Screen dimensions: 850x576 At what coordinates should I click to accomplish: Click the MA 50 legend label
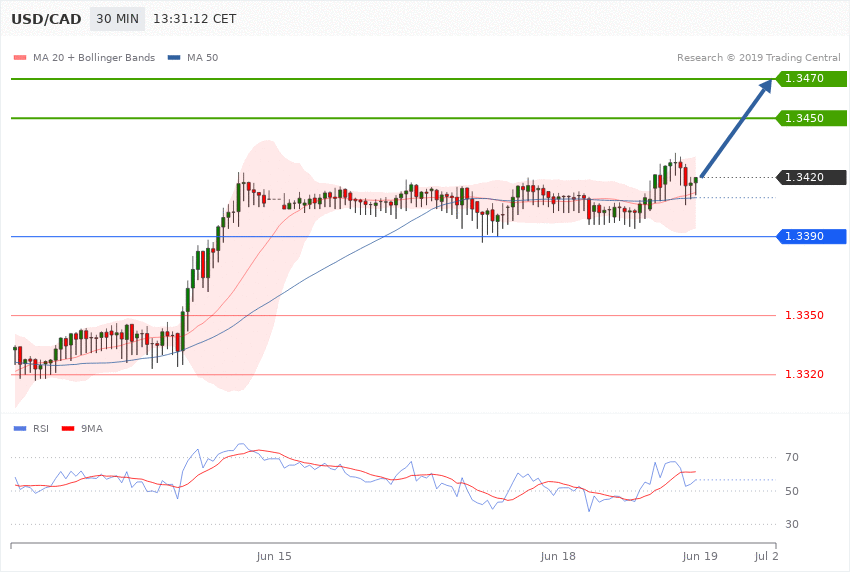point(202,57)
